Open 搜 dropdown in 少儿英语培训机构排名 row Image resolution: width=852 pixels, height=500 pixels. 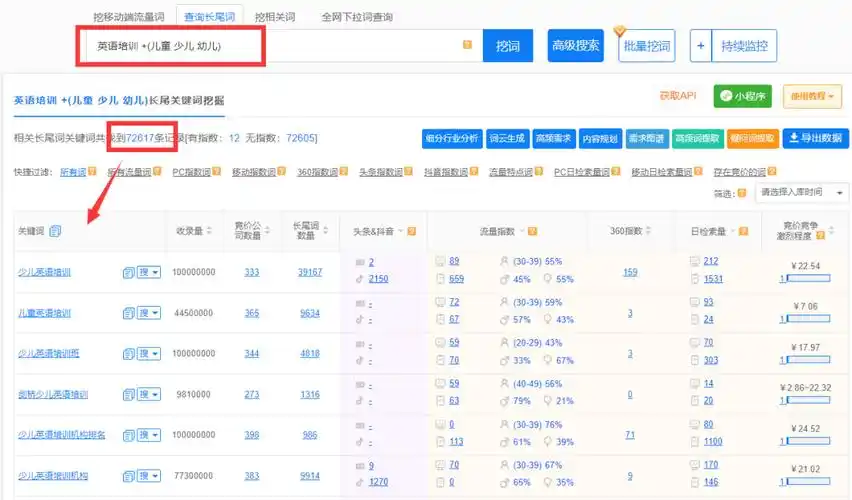[x=149, y=435]
